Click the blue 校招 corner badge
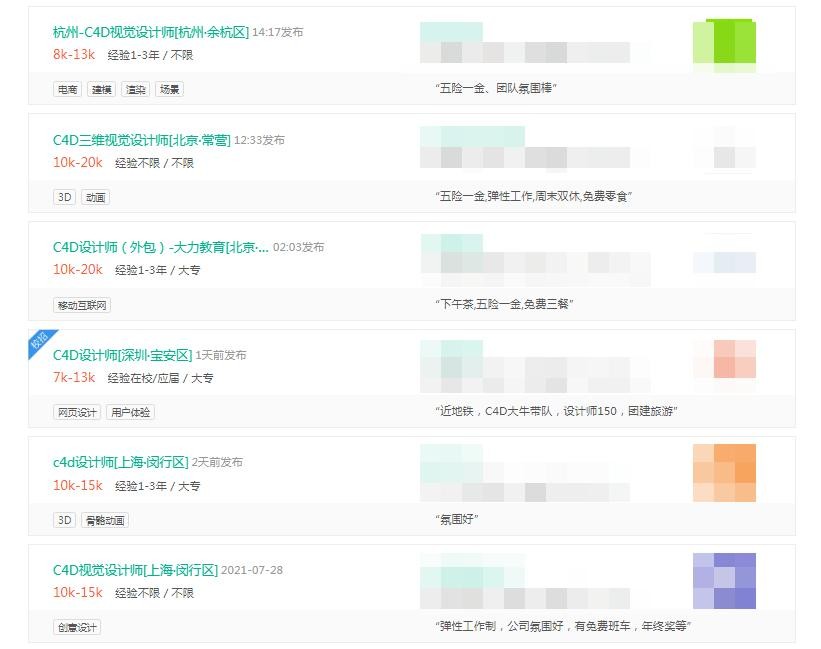The height and width of the screenshot is (649, 821). pyautogui.click(x=42, y=342)
